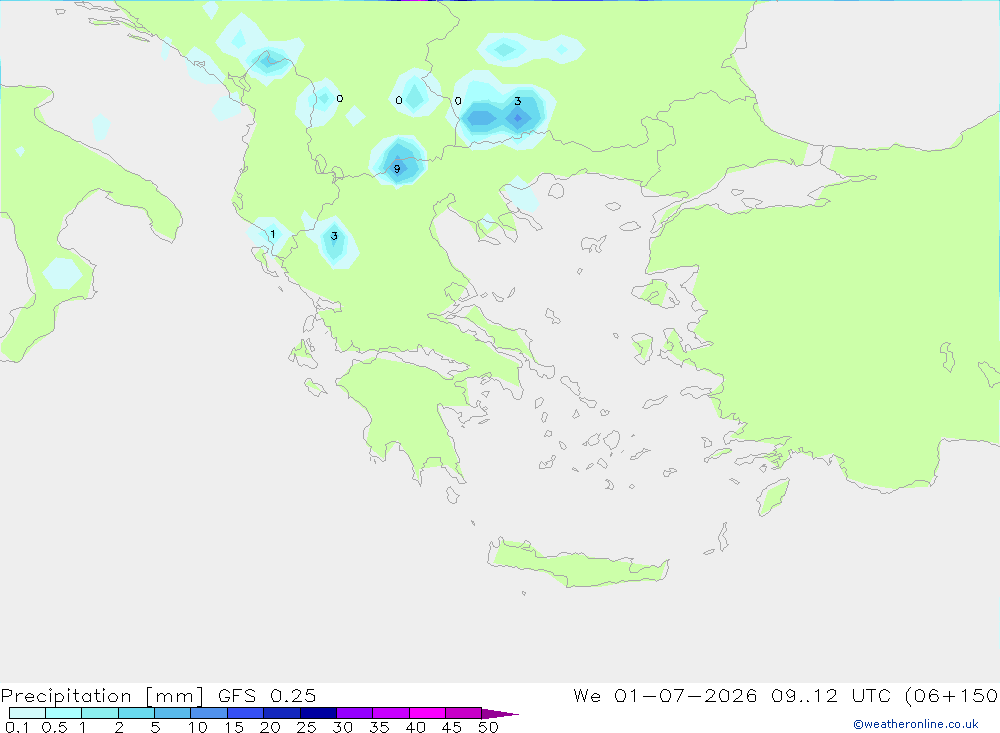The image size is (1000, 733).
Task: Select the 45–50 mm legend color swatch
Action: point(464,713)
